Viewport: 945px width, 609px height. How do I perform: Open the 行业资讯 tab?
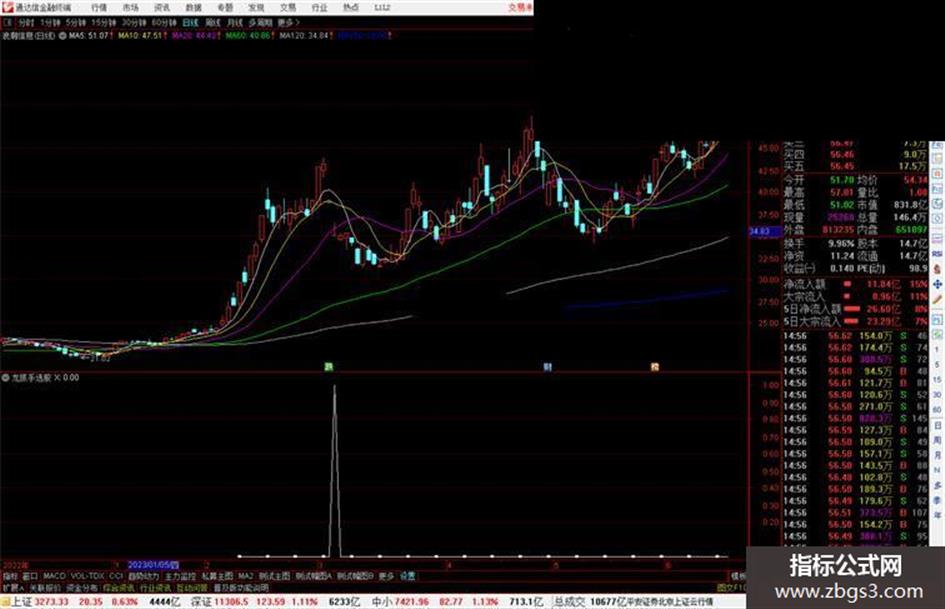pos(155,587)
